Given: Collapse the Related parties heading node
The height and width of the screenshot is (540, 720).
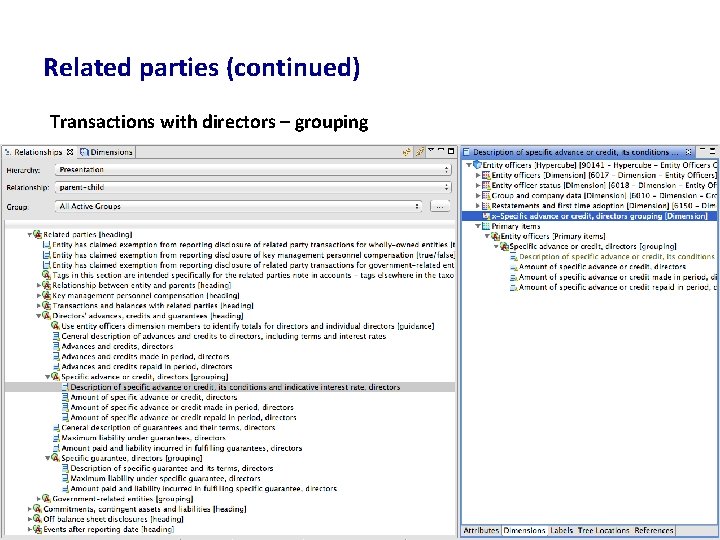Looking at the screenshot, I should (30, 235).
